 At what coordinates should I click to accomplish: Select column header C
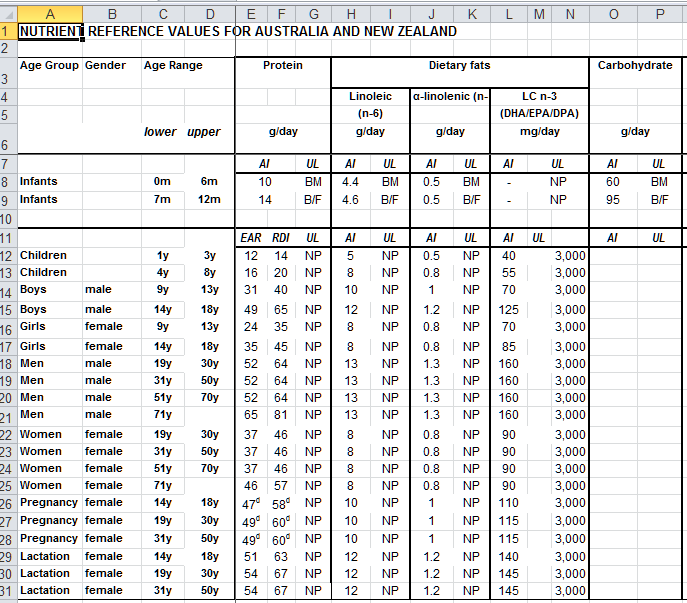(163, 14)
